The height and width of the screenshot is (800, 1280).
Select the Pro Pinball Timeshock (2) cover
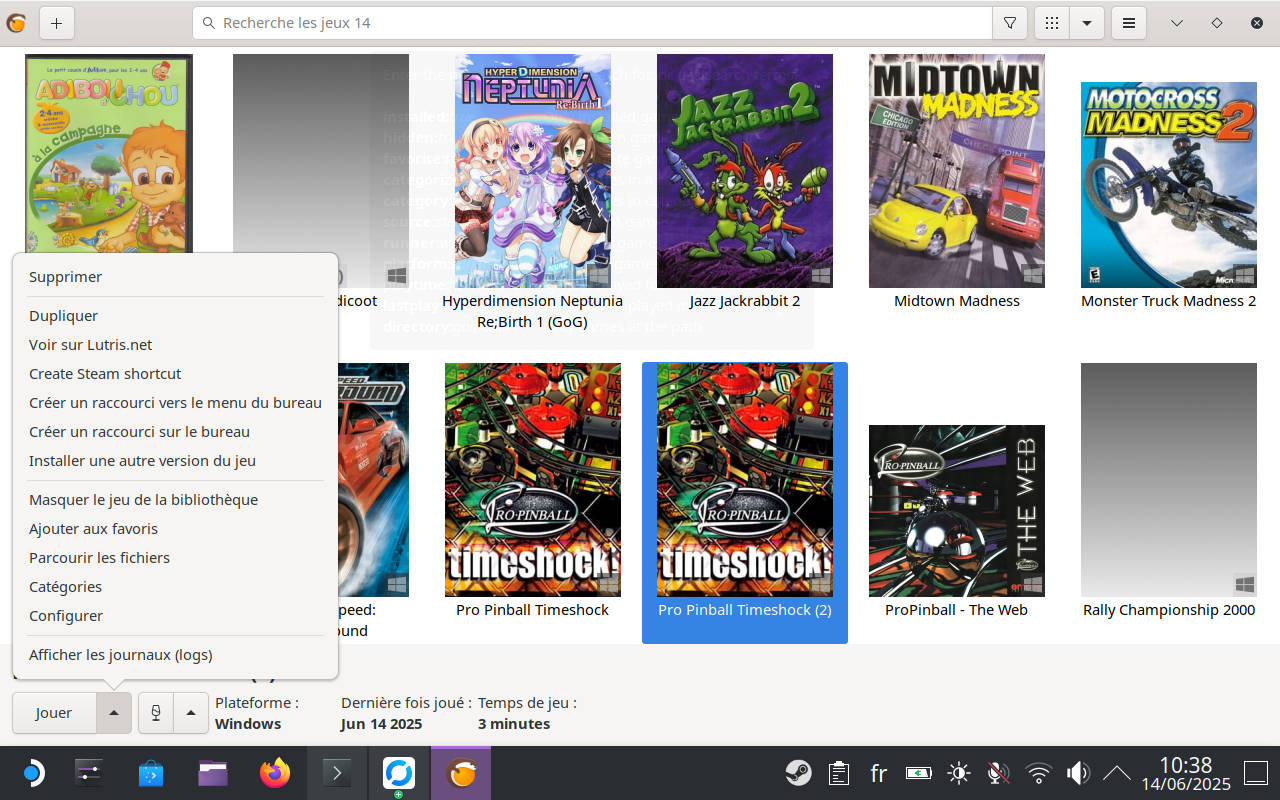(x=745, y=480)
